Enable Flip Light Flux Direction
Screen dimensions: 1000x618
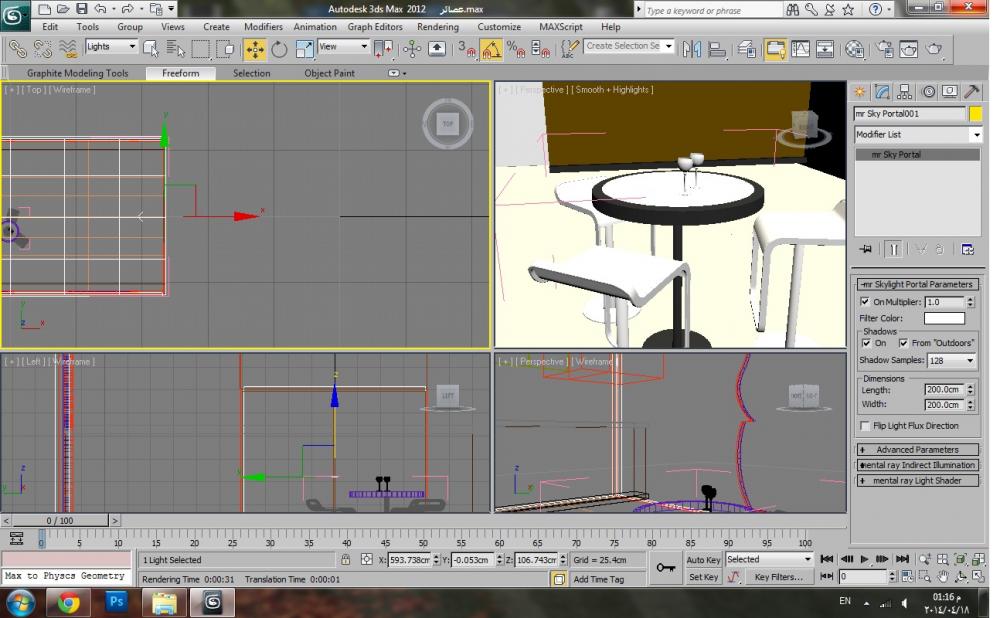[865, 426]
